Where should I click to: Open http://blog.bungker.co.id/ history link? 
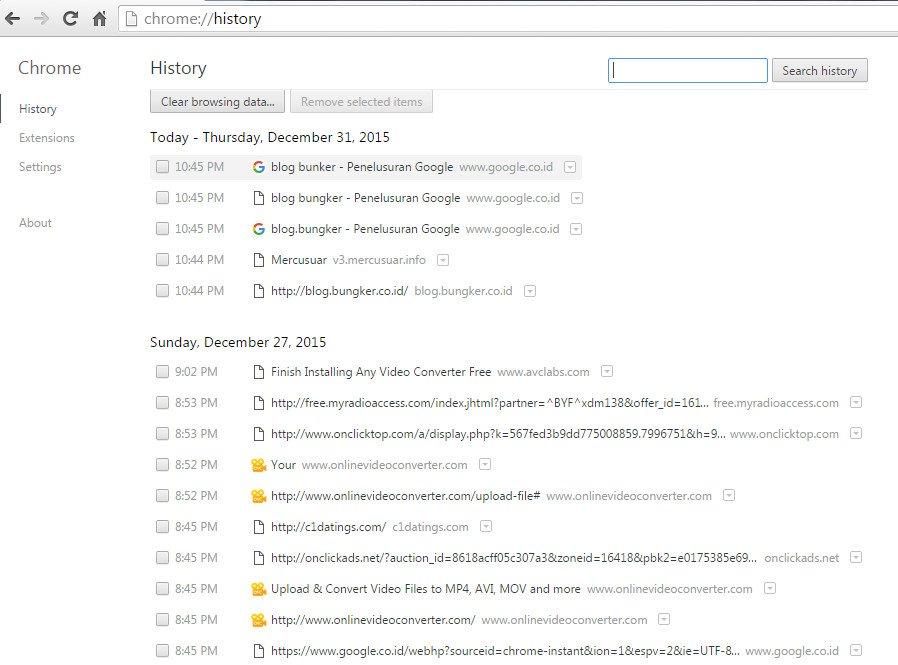(x=340, y=290)
